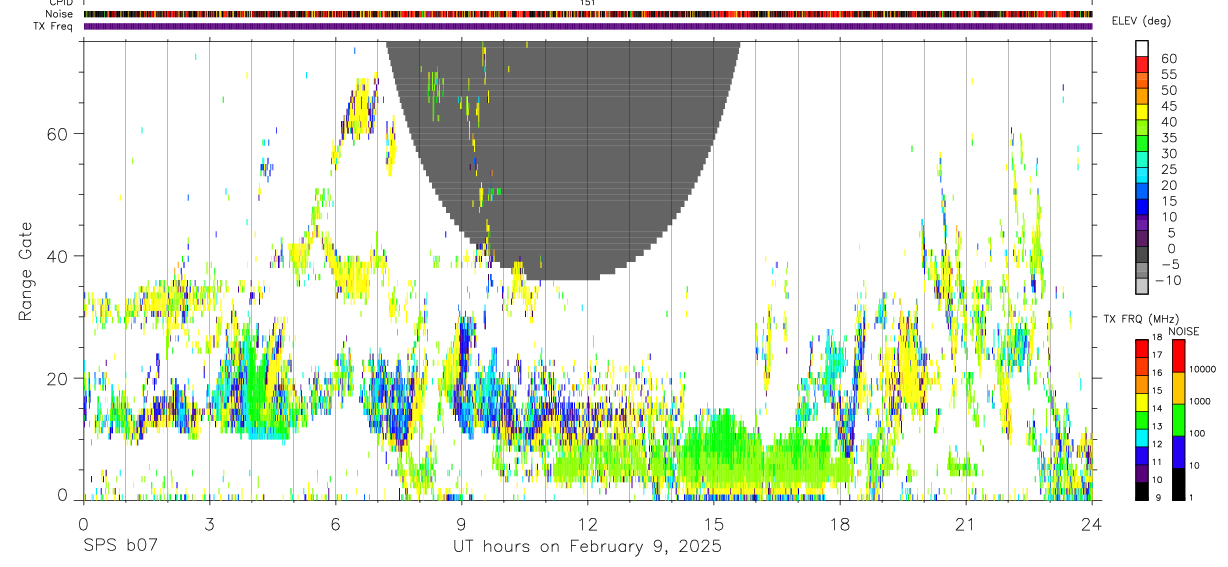Click the UT hours axis tick '21'
Image resolution: width=1228 pixels, height=567 pixels.
[x=966, y=523]
